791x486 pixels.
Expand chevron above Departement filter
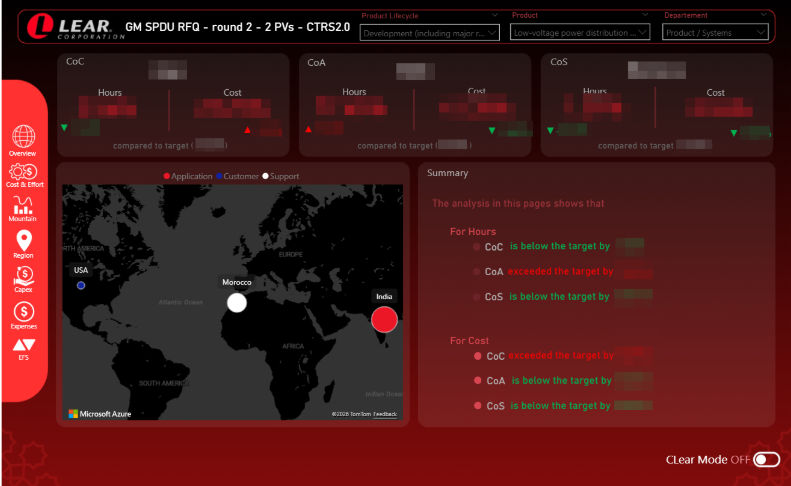(x=763, y=15)
